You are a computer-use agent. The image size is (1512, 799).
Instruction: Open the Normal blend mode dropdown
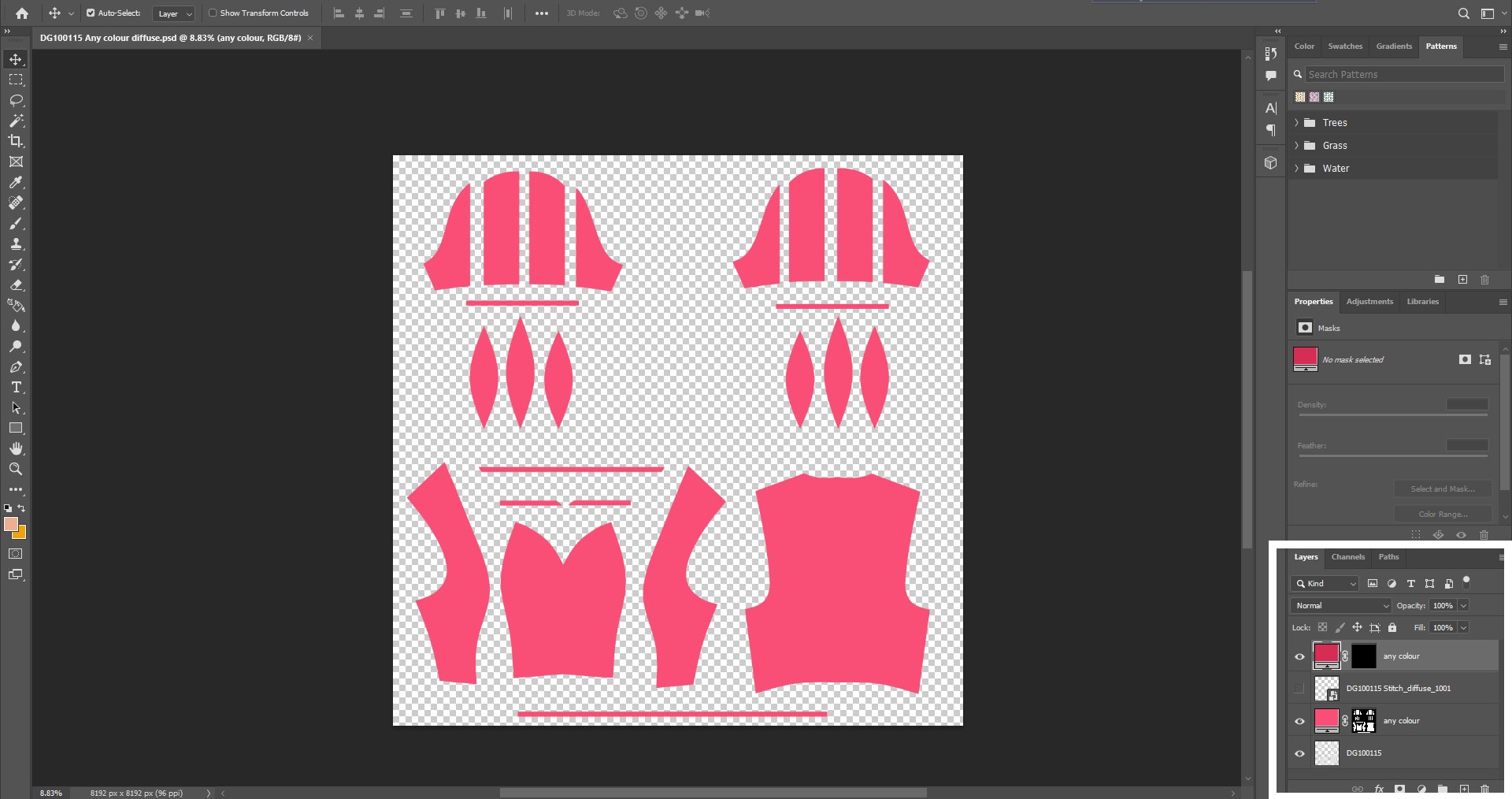1341,606
